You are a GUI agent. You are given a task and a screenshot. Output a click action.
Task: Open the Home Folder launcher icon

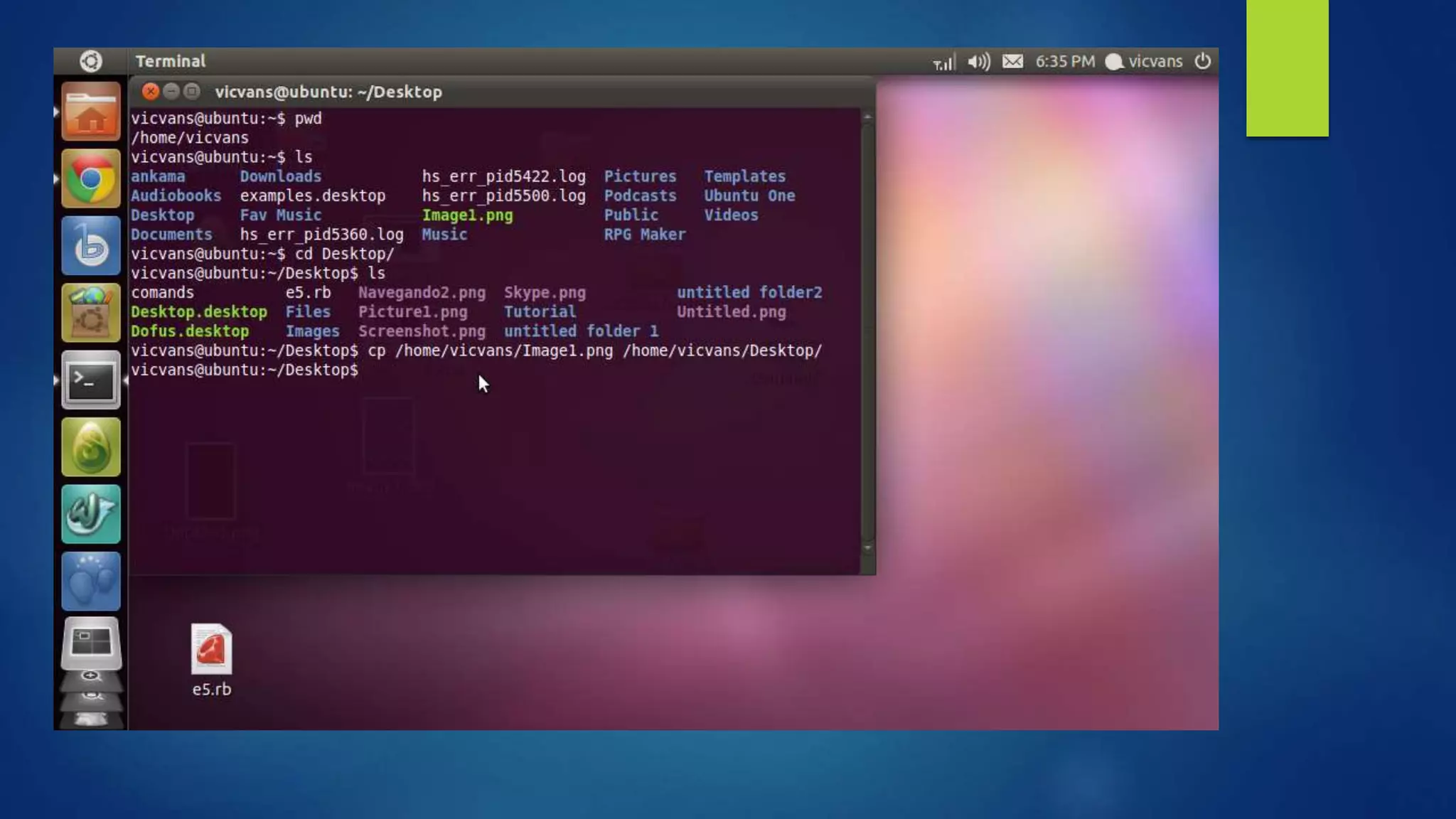coord(90,112)
